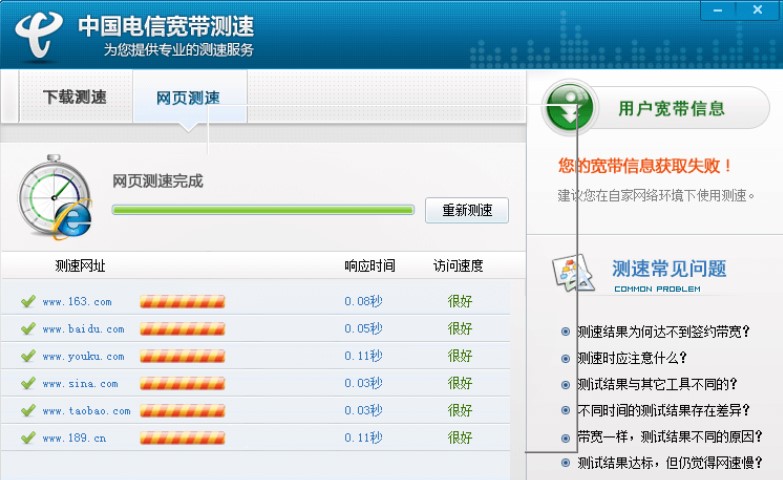Click the speed bar for www.189.cn
The image size is (783, 480).
pos(182,438)
